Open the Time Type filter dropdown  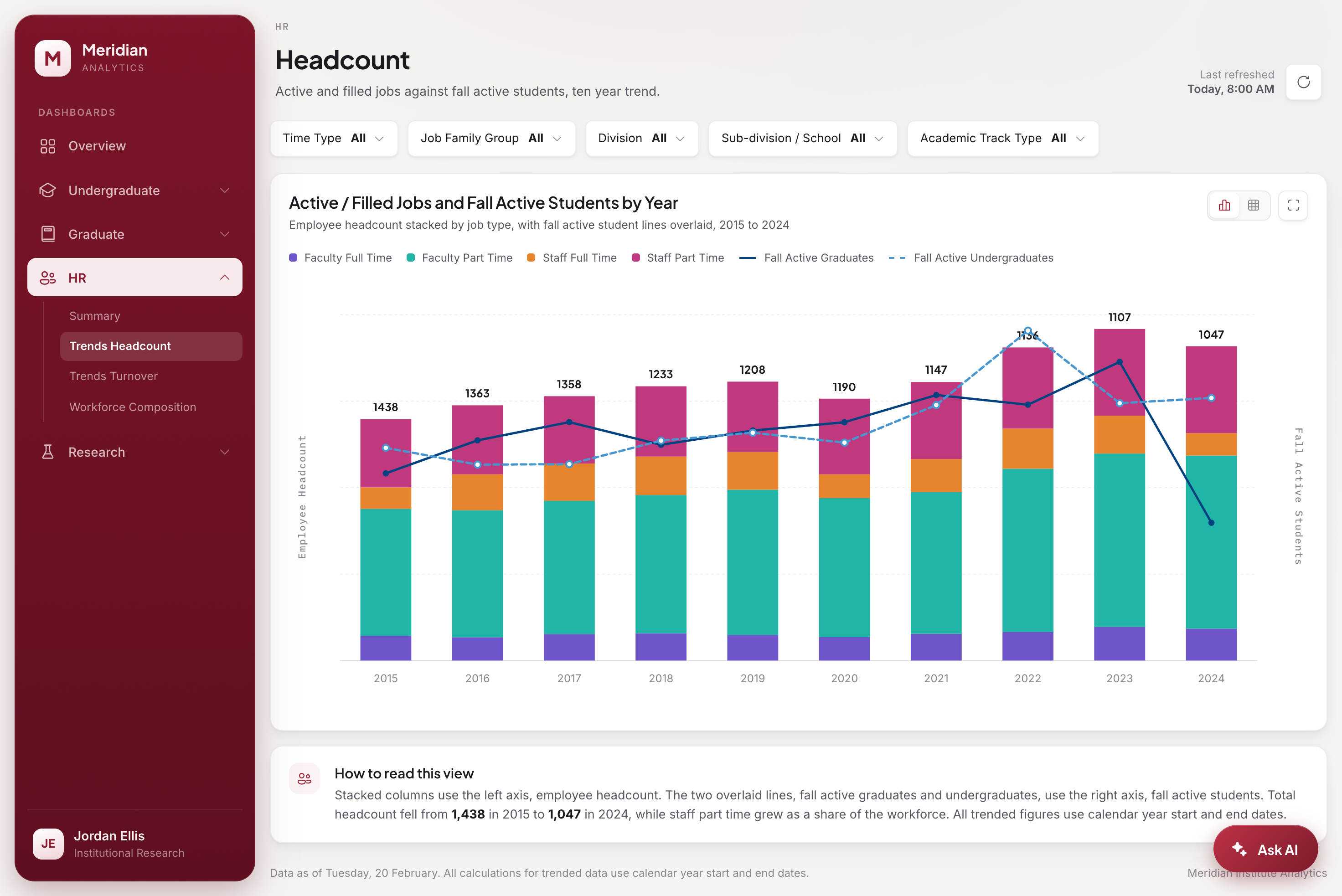(x=334, y=138)
